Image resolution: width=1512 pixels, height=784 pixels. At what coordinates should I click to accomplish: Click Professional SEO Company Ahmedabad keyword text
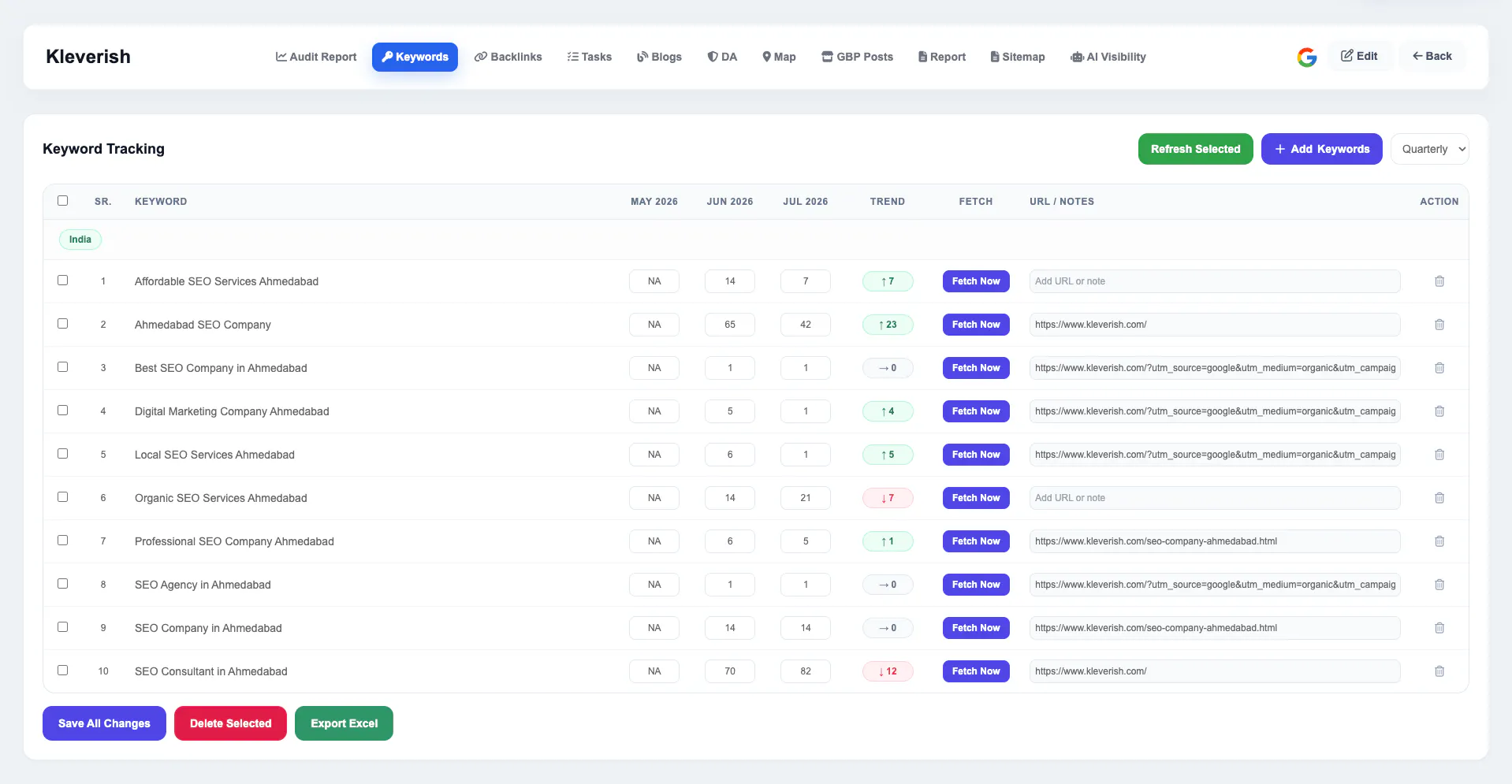coord(234,541)
